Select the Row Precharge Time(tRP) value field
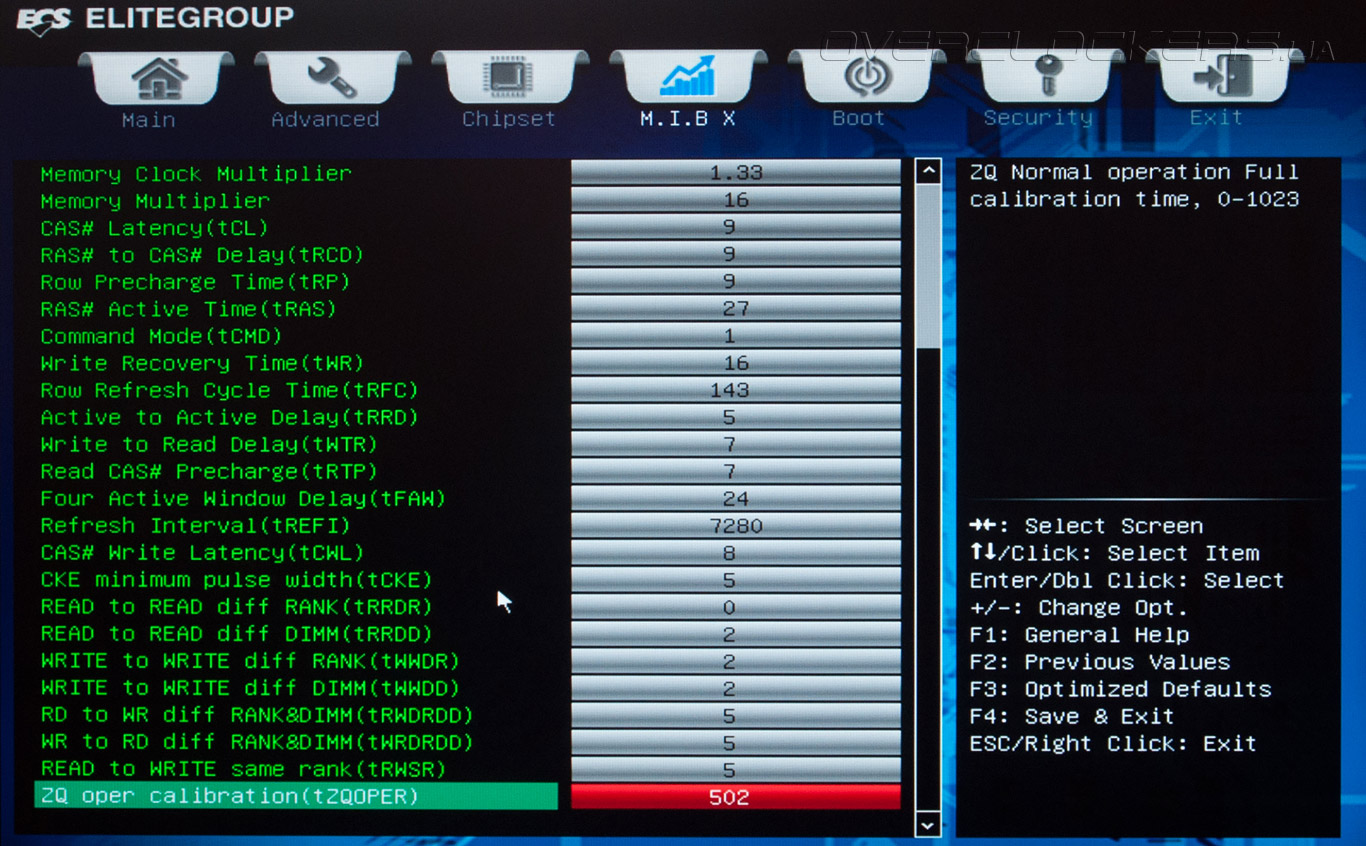Screen dimensions: 1366x846 pos(736,281)
